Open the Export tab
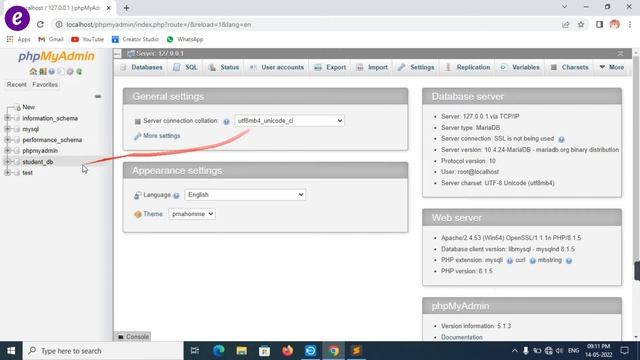Image resolution: width=640 pixels, height=360 pixels. pos(330,67)
